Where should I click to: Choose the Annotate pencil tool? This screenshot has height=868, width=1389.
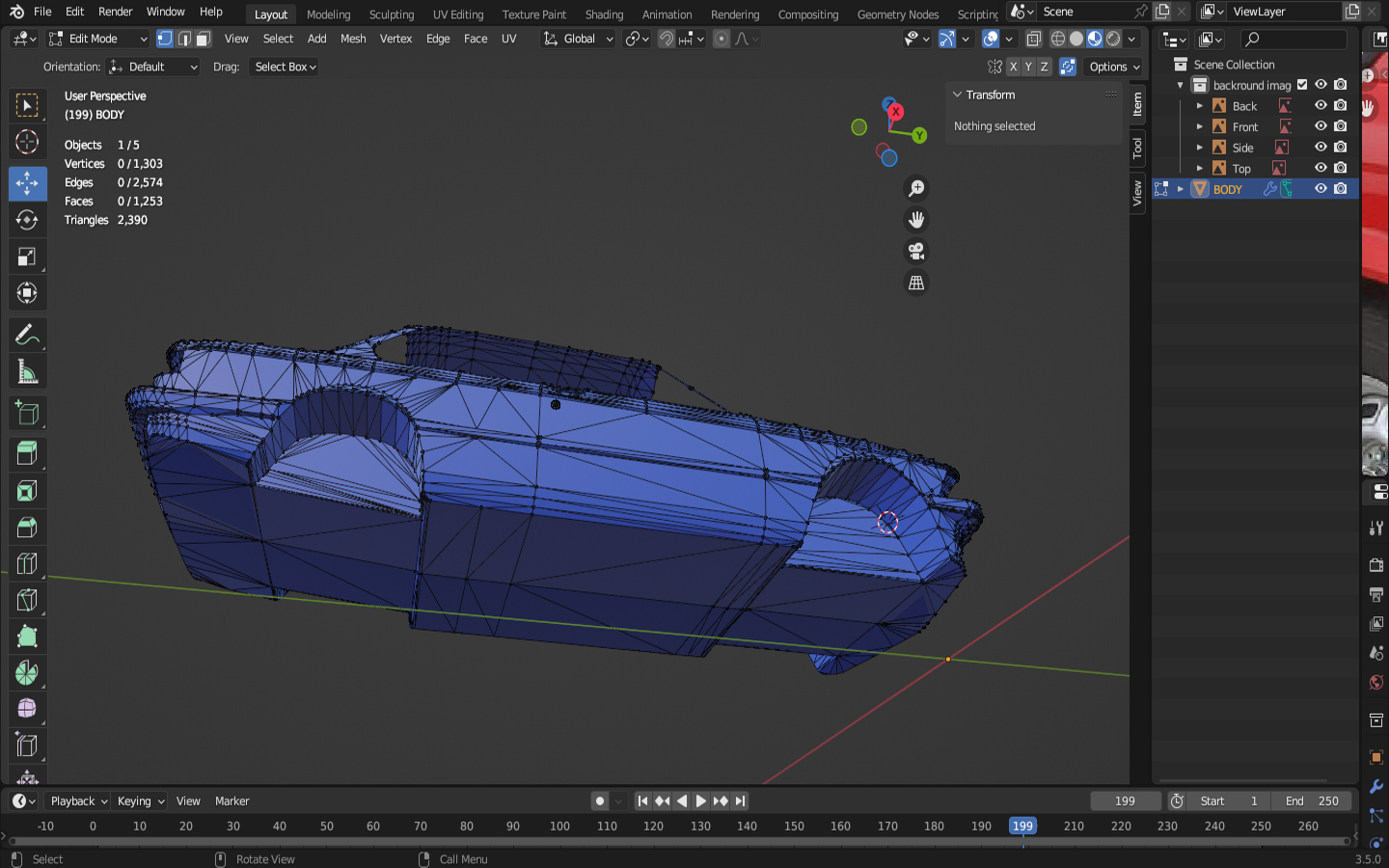[27, 335]
